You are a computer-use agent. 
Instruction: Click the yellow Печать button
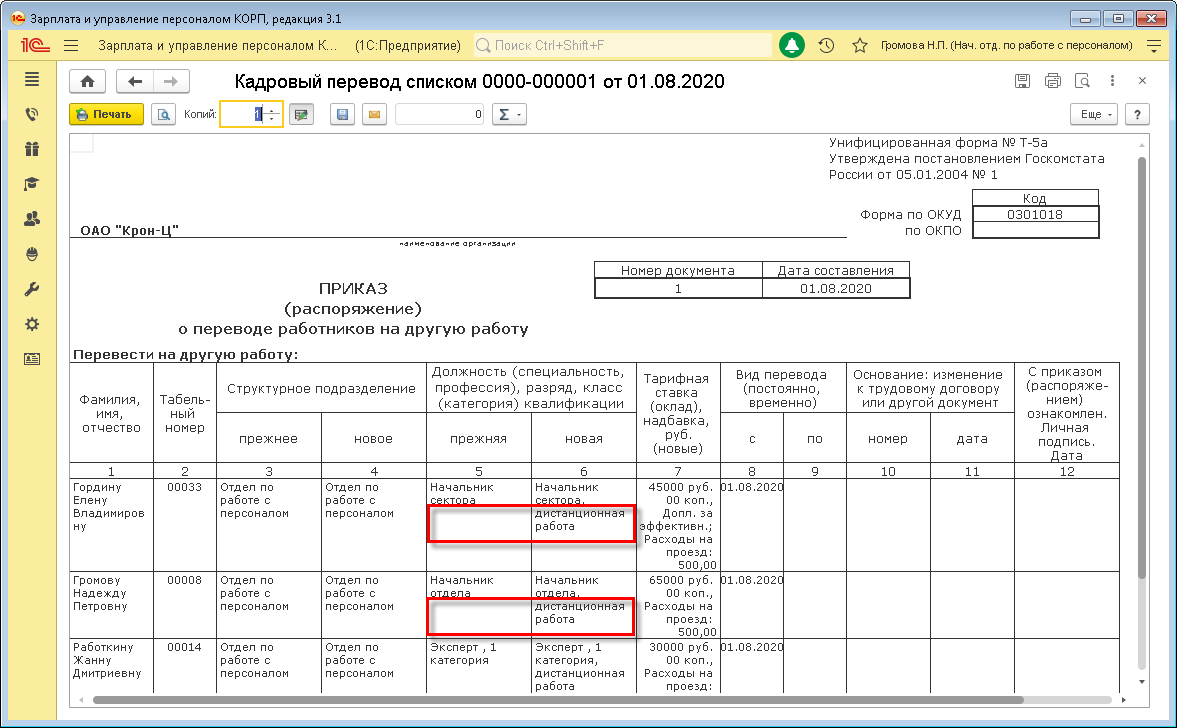[106, 114]
